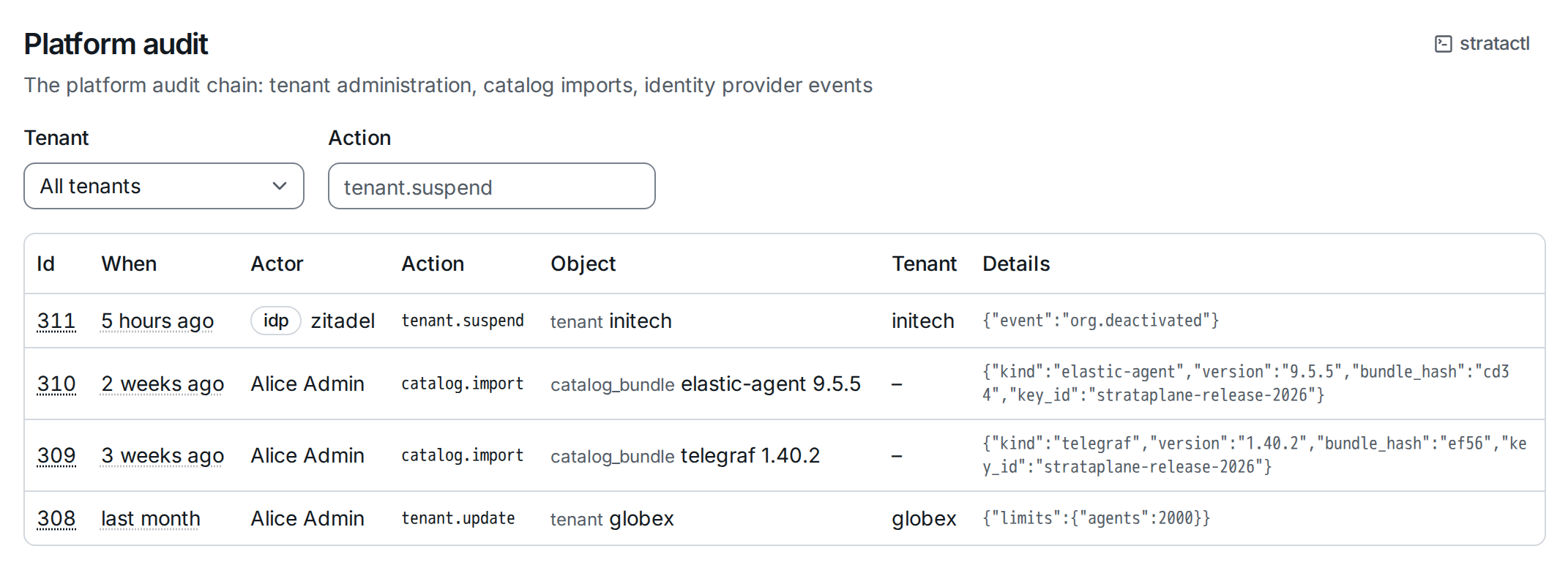
Task: Select Alice Admin in row 308
Action: pyautogui.click(x=307, y=518)
